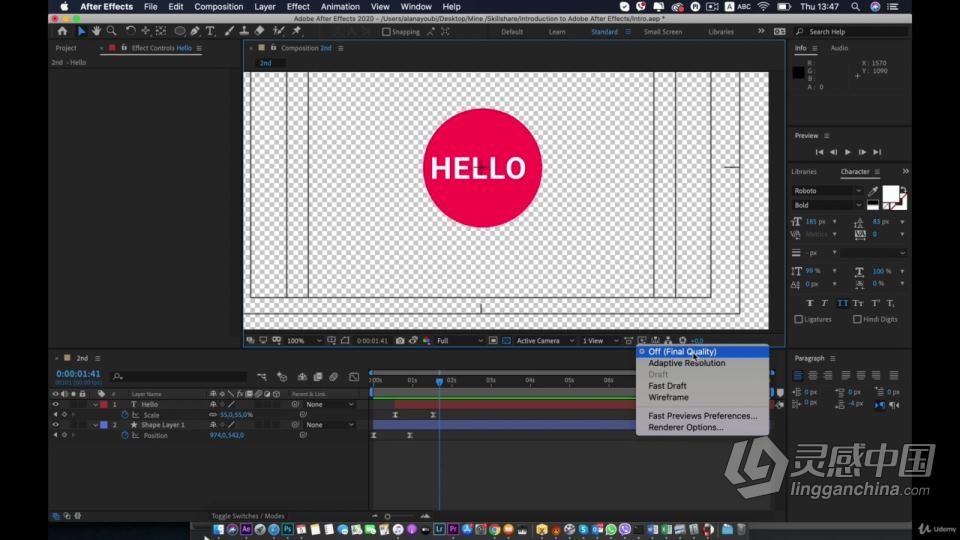This screenshot has width=960, height=540.
Task: Open the Composition mini-flowchart icon
Action: coord(261,377)
